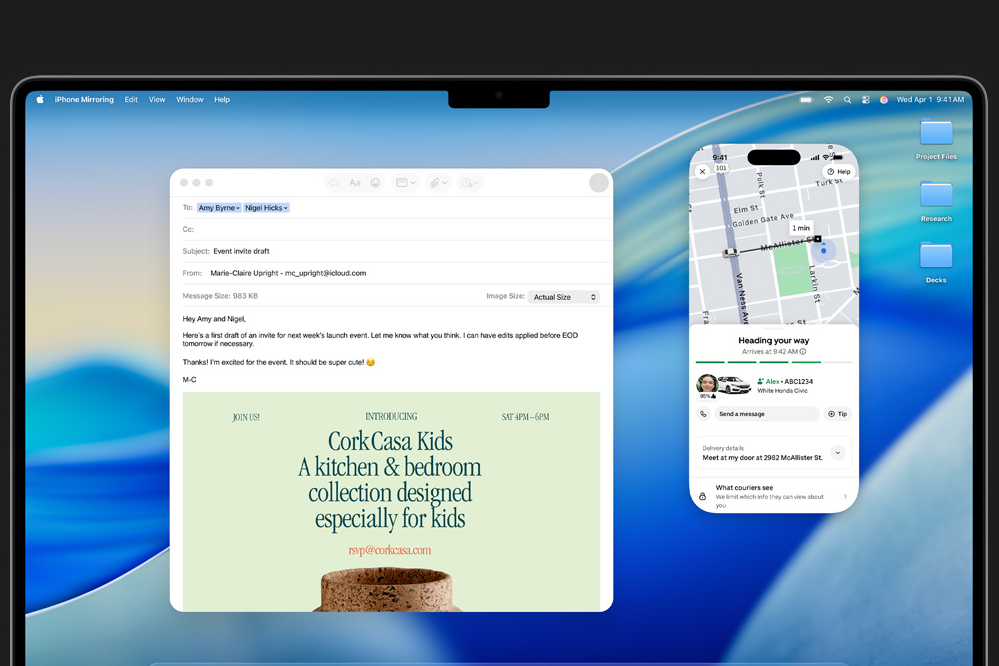Click the 'Heading your way' title
This screenshot has height=666, width=999.
(x=773, y=340)
